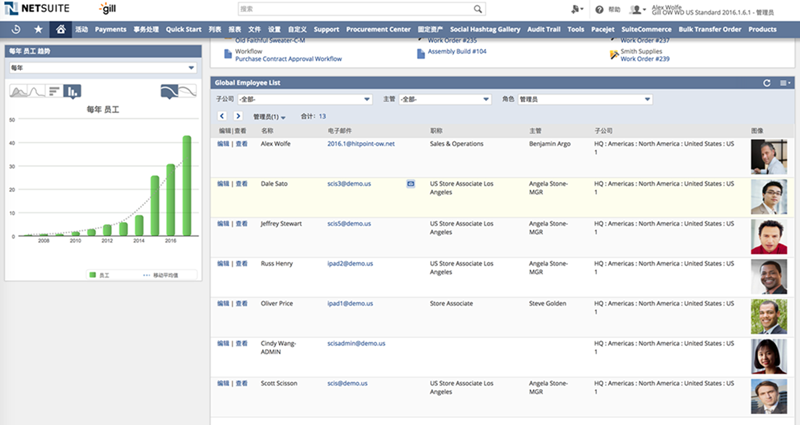Switch chart to column bar view
Viewport: 800px width, 425px height.
coord(72,92)
